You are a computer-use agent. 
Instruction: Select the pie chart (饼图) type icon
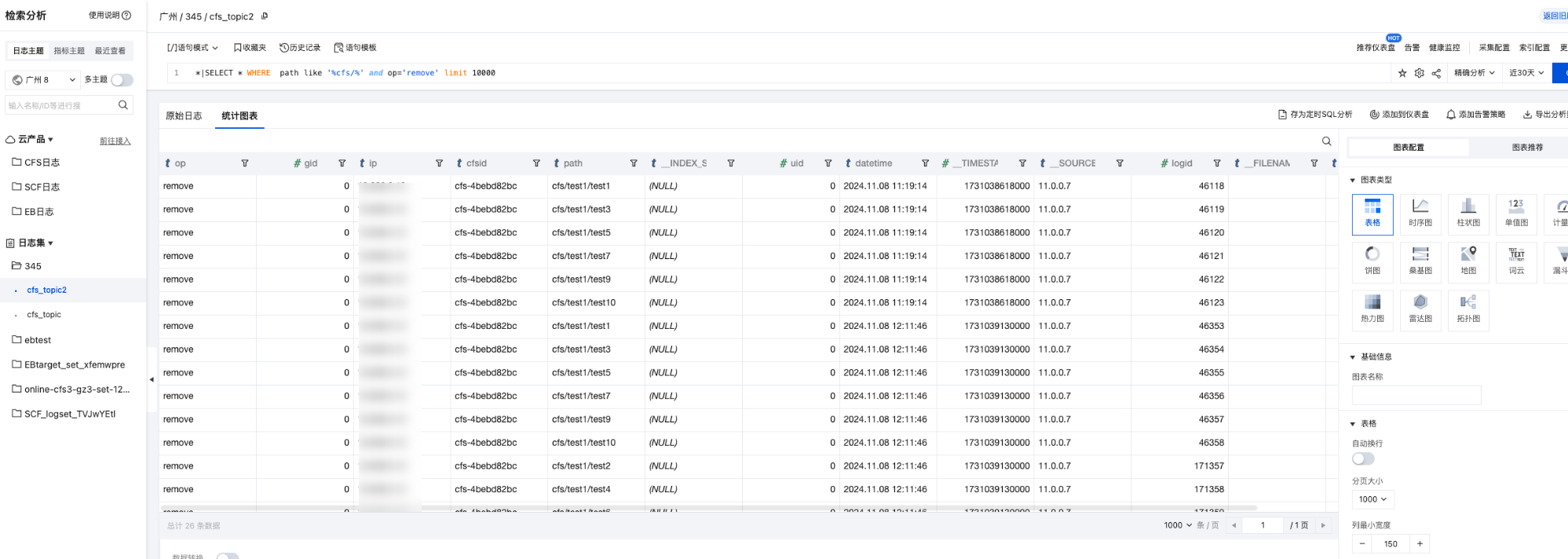coord(1372,260)
